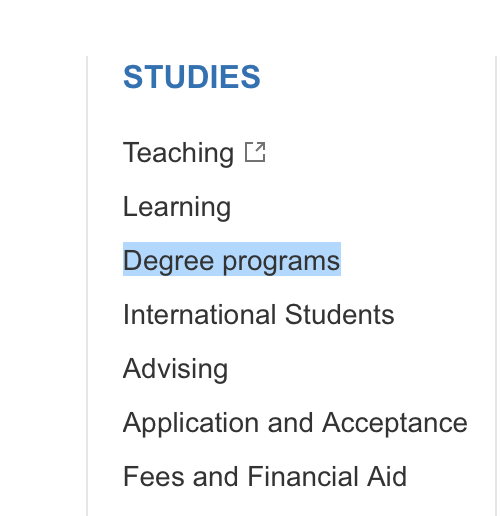Click the arrow box icon after Teaching
This screenshot has width=500, height=516.
[x=255, y=152]
